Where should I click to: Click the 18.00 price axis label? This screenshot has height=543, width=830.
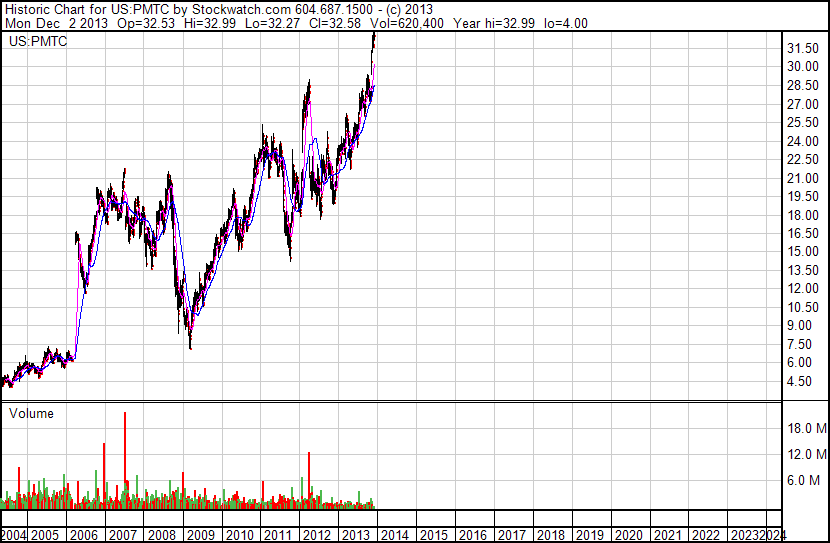point(803,215)
